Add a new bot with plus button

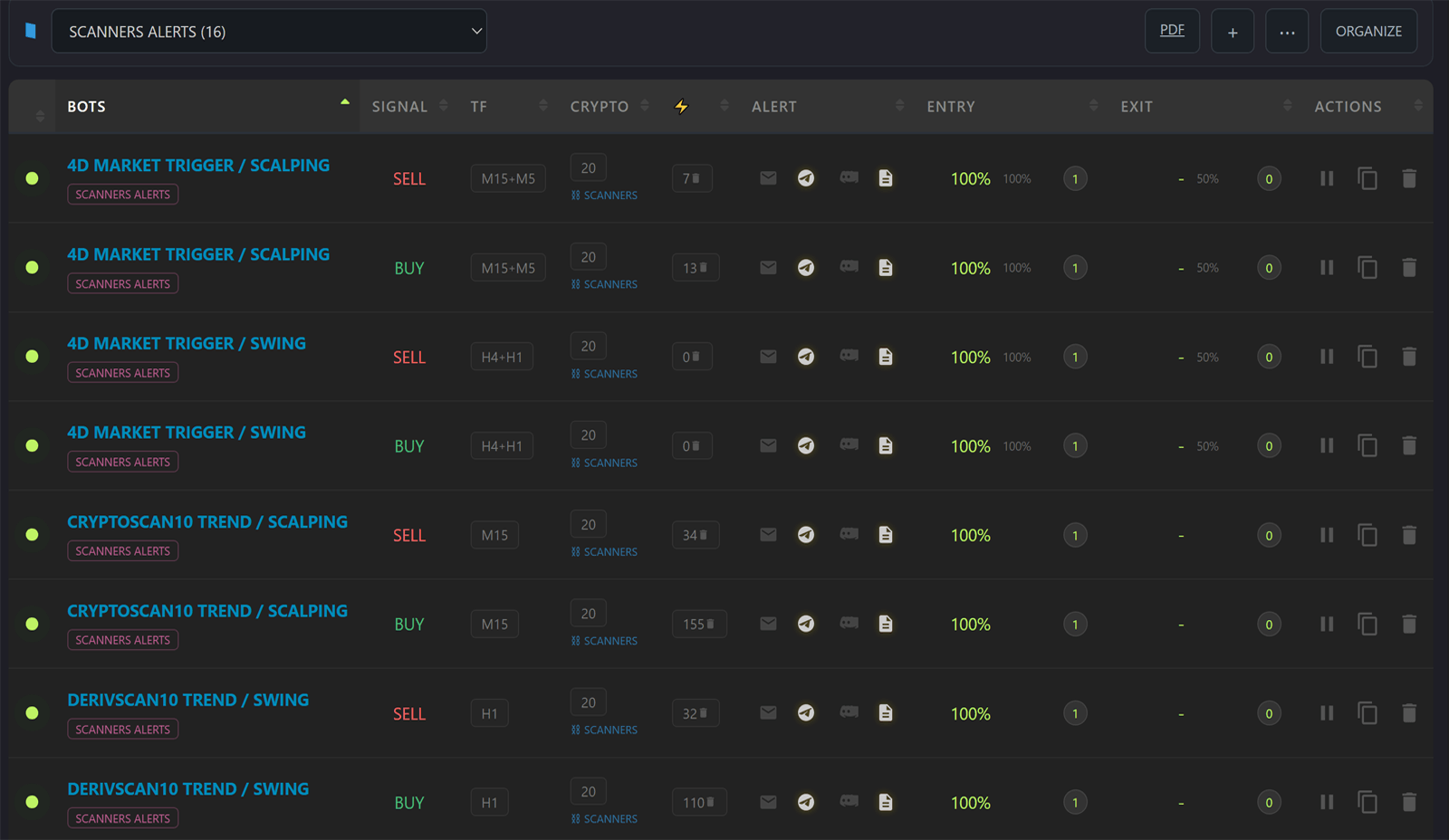click(x=1233, y=31)
